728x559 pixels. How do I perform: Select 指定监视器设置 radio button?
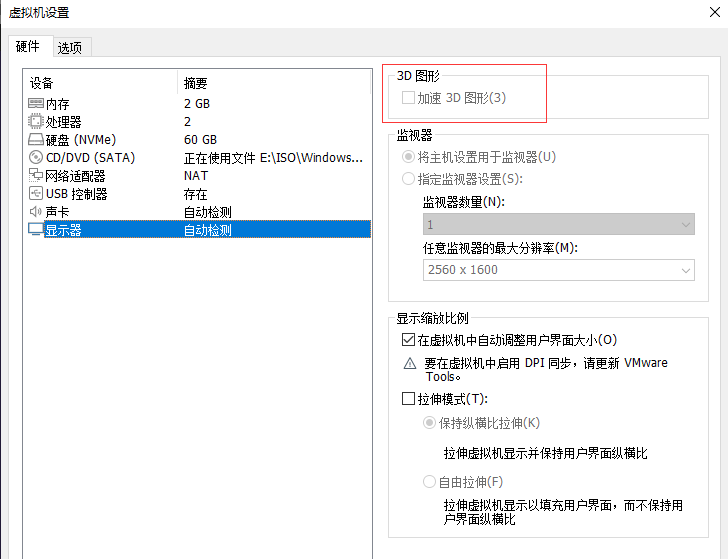pyautogui.click(x=408, y=179)
